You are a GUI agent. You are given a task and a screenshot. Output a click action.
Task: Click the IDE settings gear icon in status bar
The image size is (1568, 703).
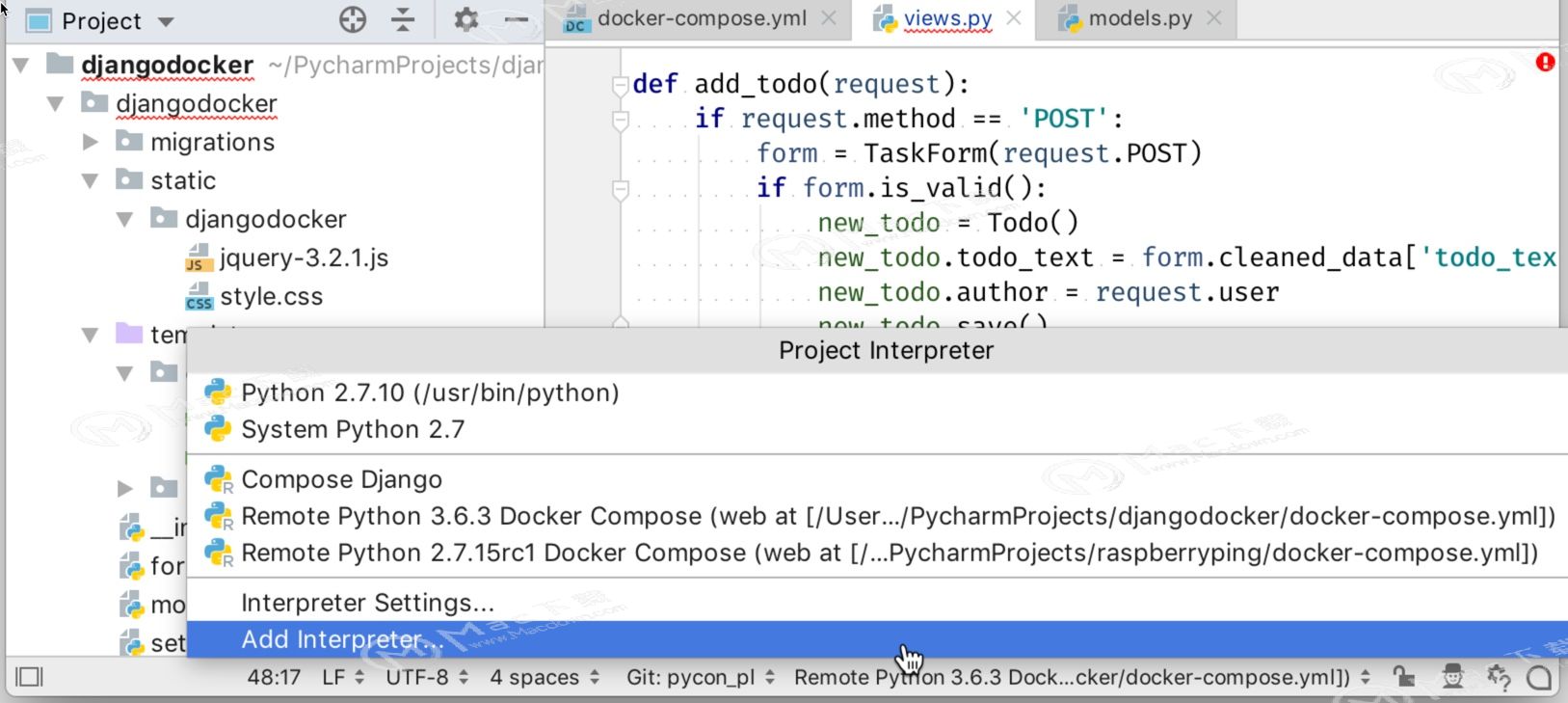(1499, 677)
